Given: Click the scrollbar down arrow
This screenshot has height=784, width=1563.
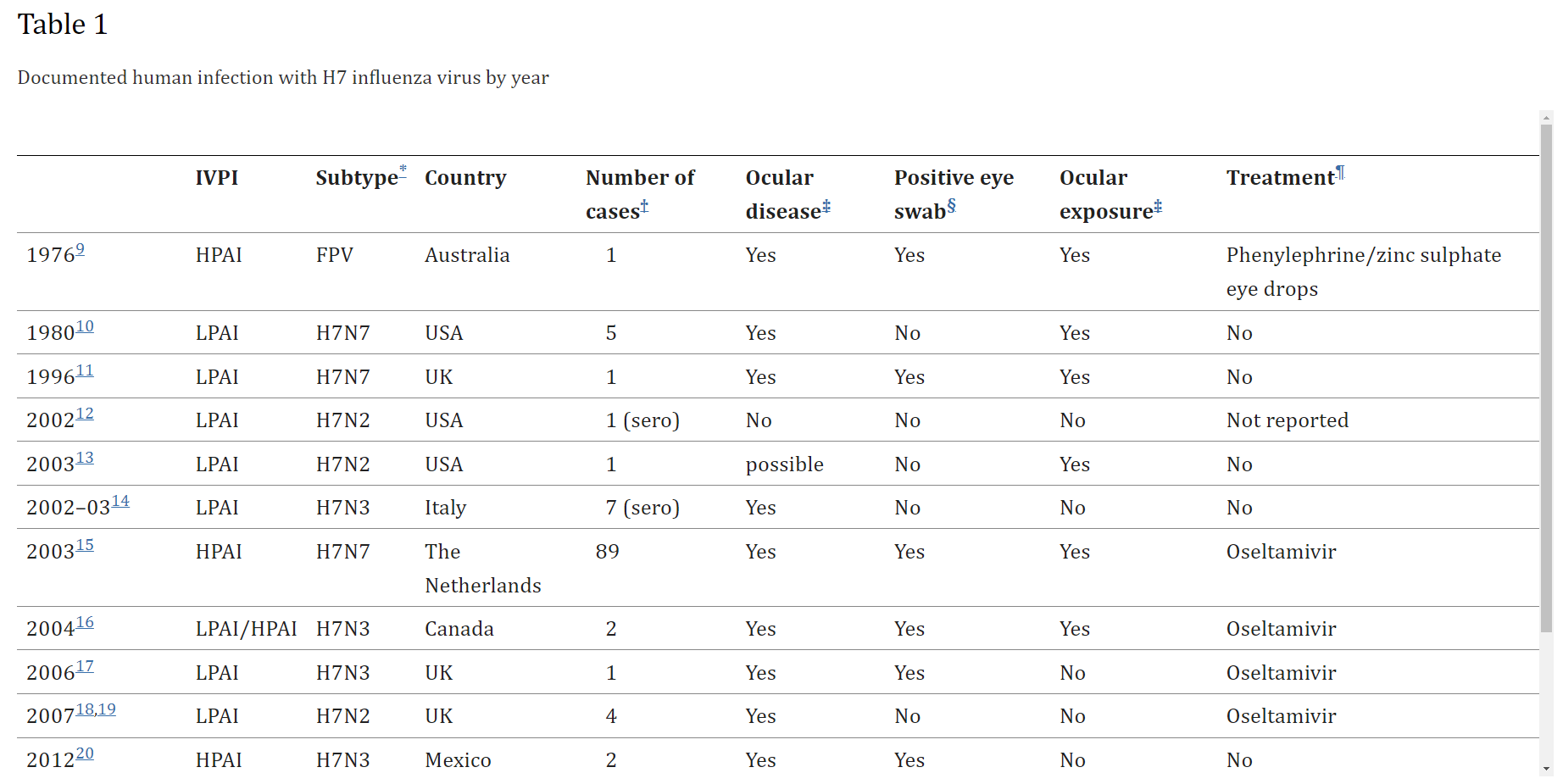Looking at the screenshot, I should tap(1547, 770).
